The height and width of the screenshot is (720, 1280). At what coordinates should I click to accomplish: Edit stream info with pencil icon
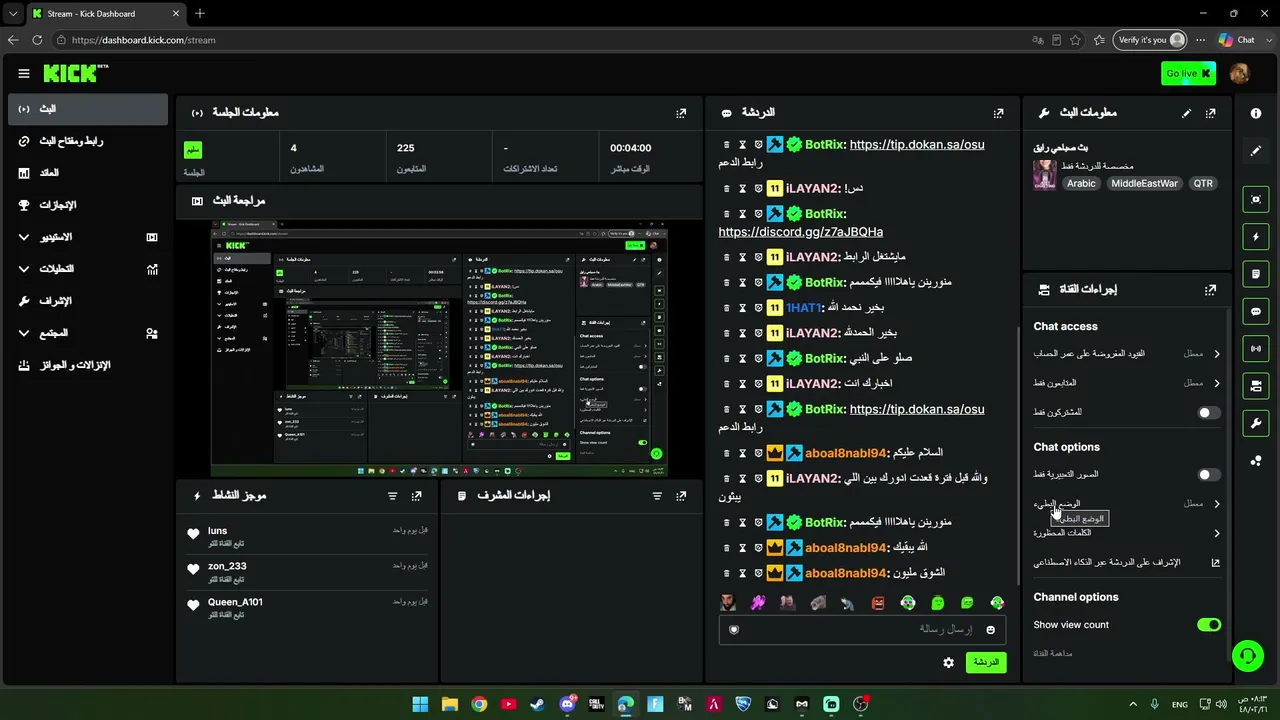pyautogui.click(x=1186, y=113)
